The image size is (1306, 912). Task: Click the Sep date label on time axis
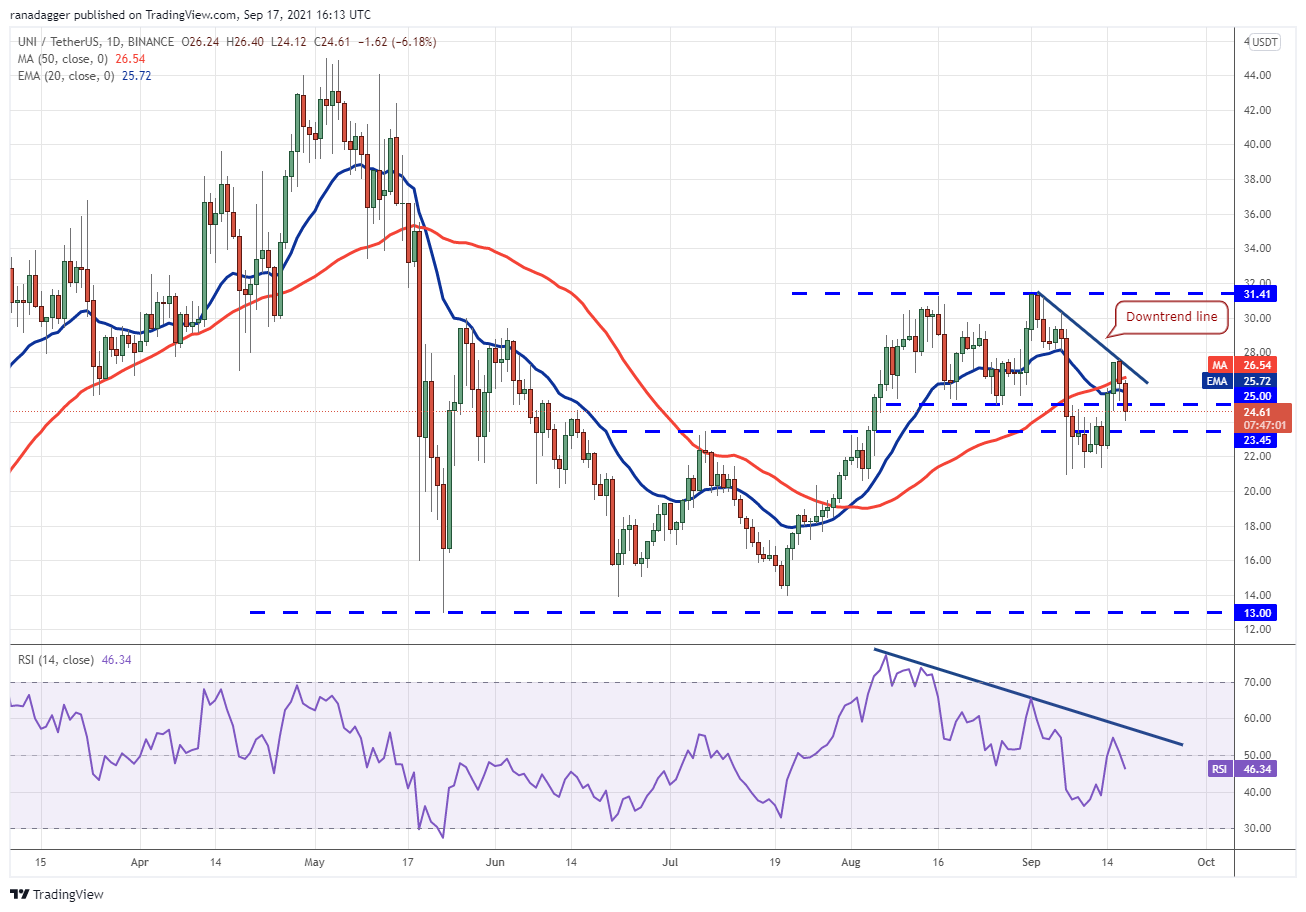click(x=1031, y=860)
